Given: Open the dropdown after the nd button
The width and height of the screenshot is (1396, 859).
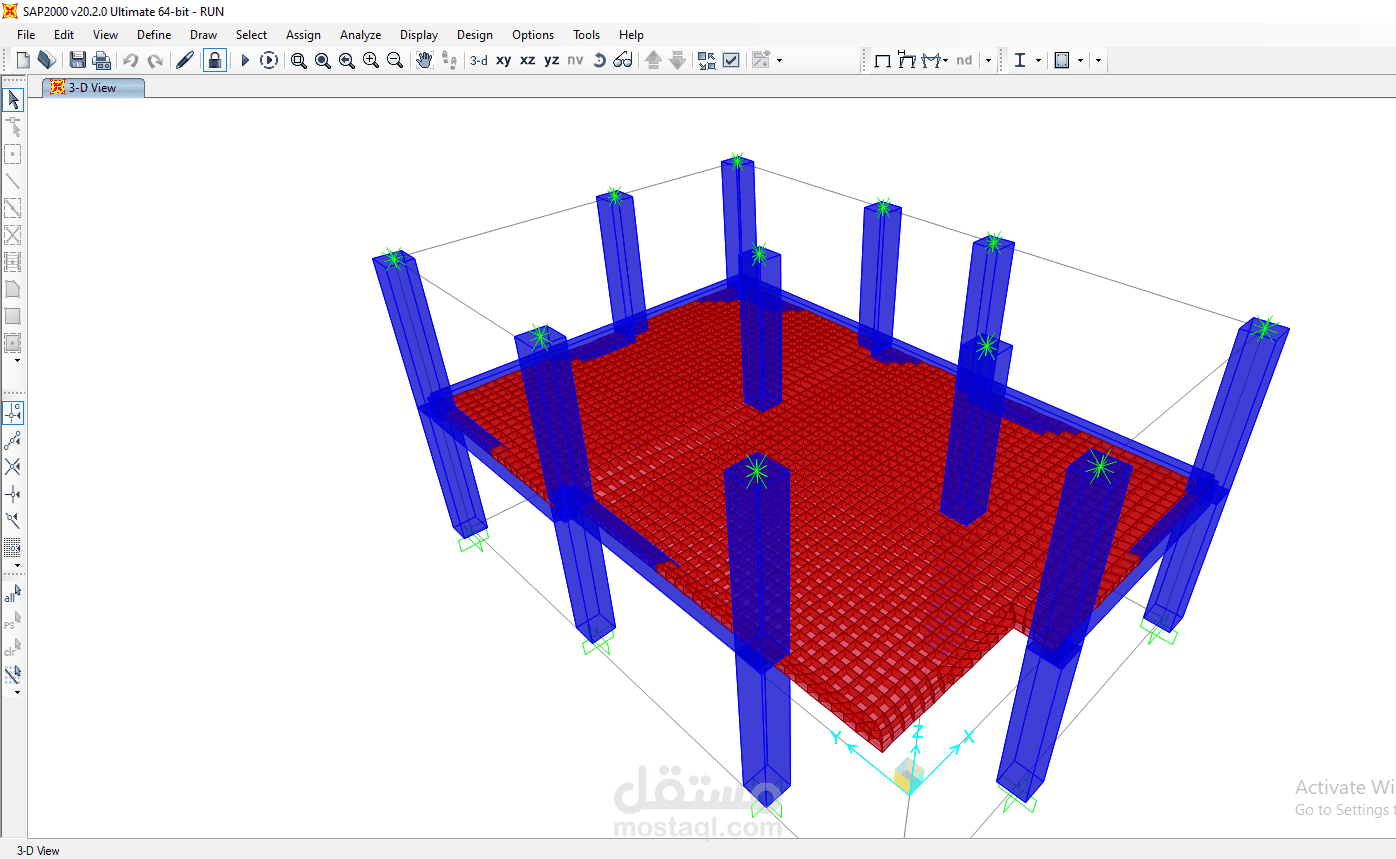Looking at the screenshot, I should click(988, 60).
